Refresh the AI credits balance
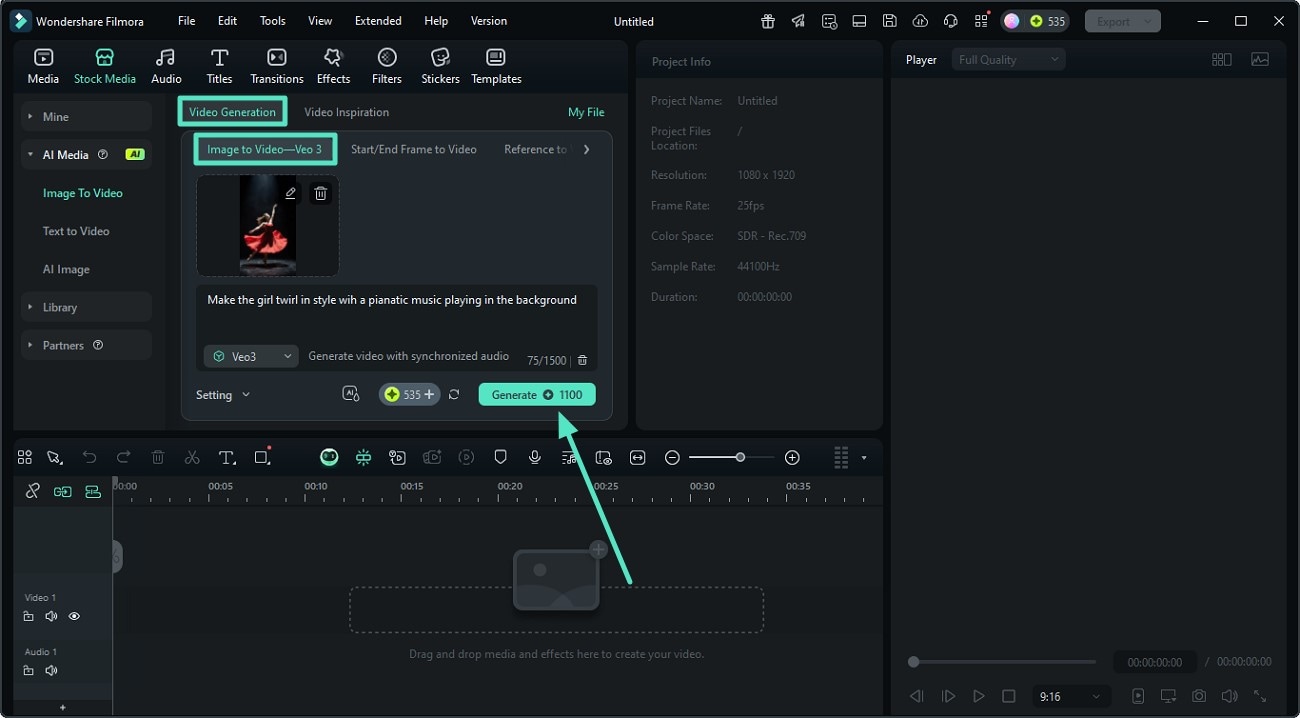The width and height of the screenshot is (1300, 718). (454, 395)
